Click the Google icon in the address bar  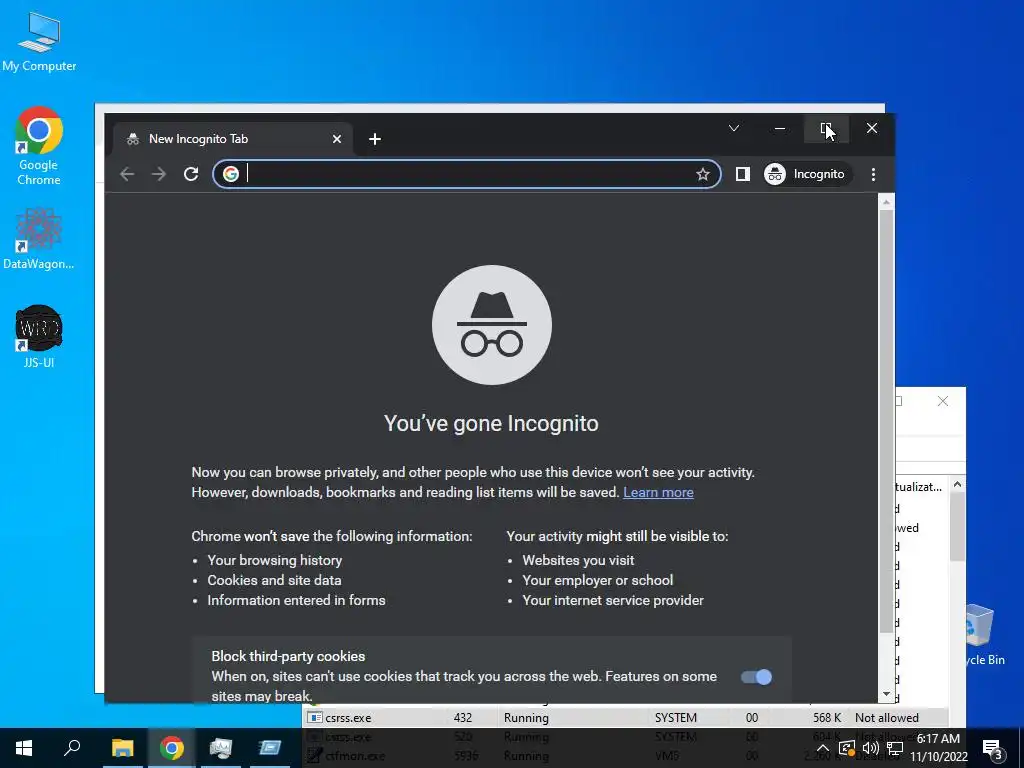(x=231, y=174)
